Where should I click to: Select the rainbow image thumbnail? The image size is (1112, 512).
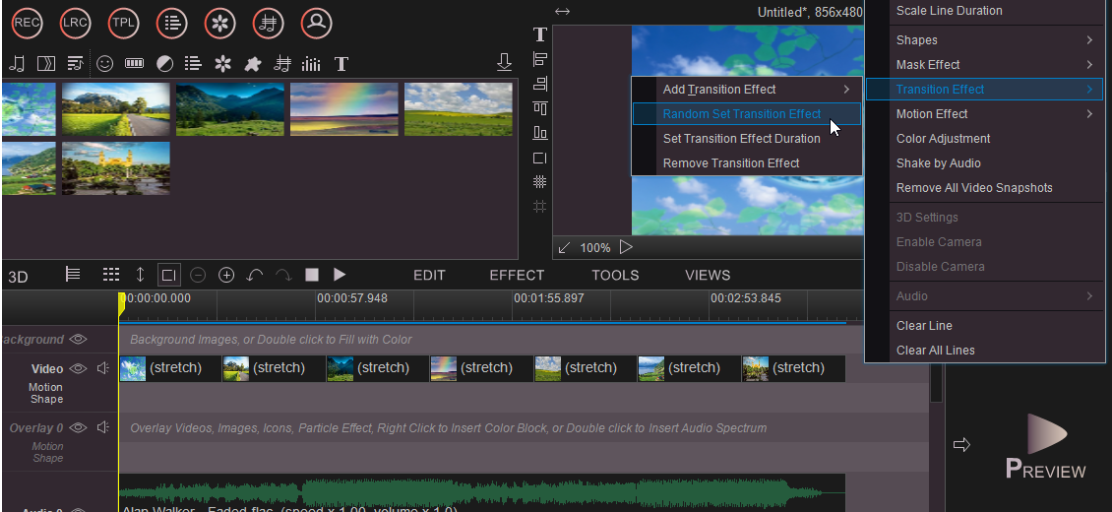(x=344, y=109)
